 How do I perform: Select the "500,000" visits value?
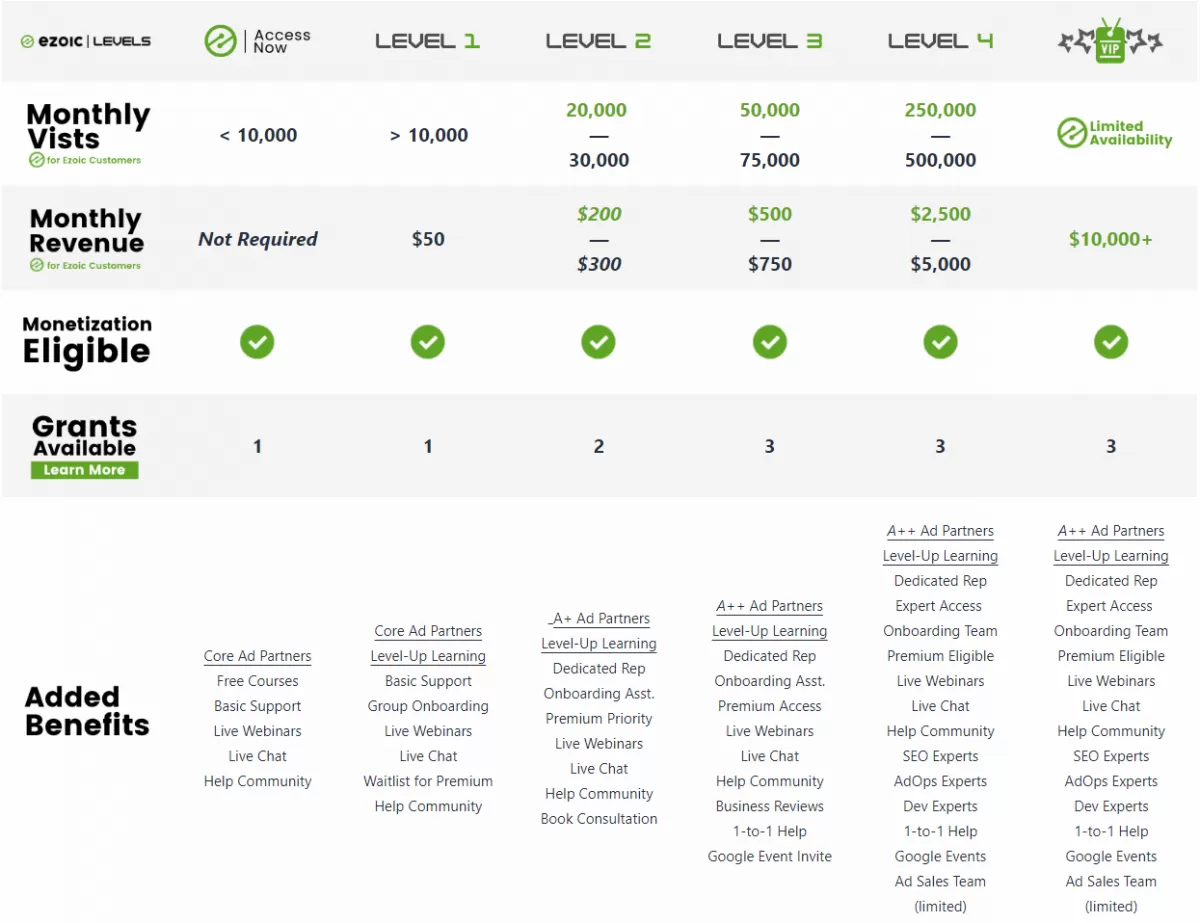(941, 160)
